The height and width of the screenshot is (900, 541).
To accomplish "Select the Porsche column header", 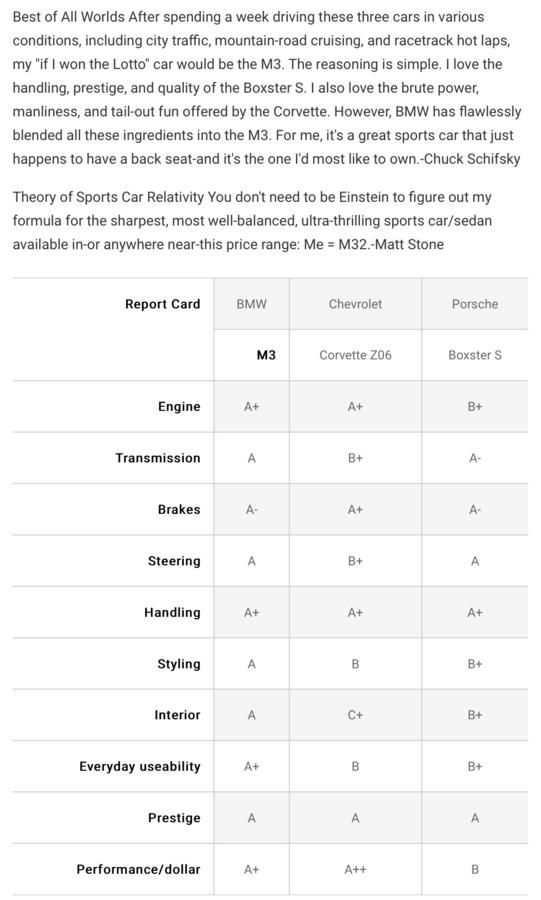I will click(x=474, y=304).
